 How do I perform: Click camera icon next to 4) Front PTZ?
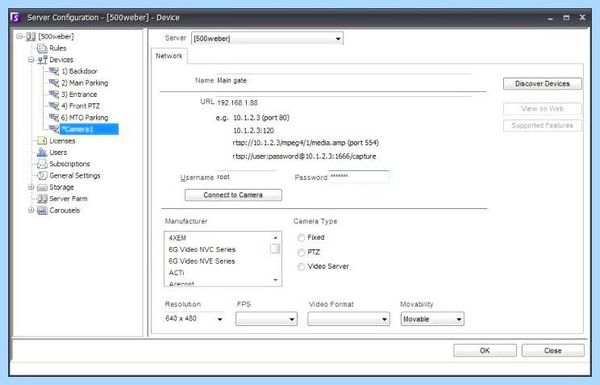(x=54, y=106)
